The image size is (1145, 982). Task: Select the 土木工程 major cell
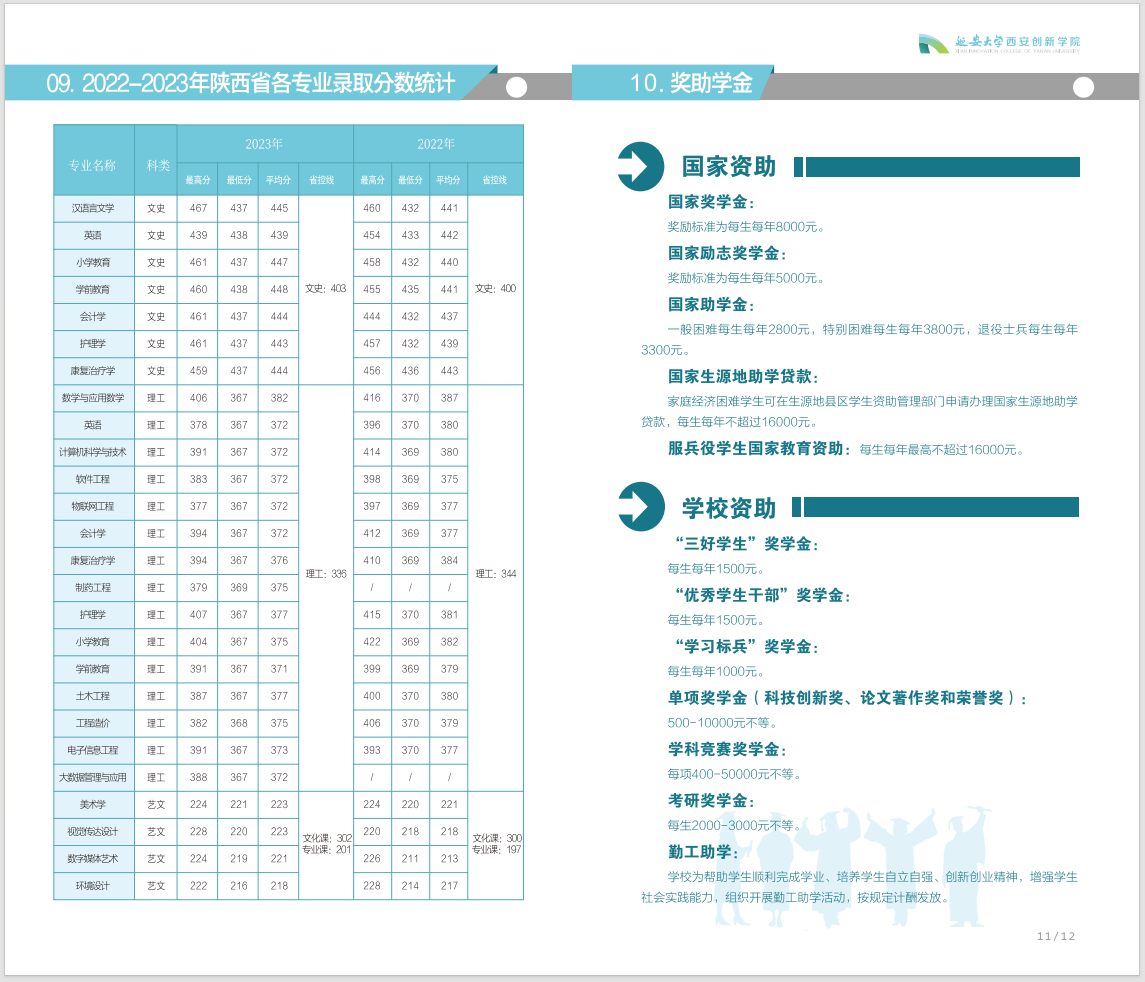(93, 696)
